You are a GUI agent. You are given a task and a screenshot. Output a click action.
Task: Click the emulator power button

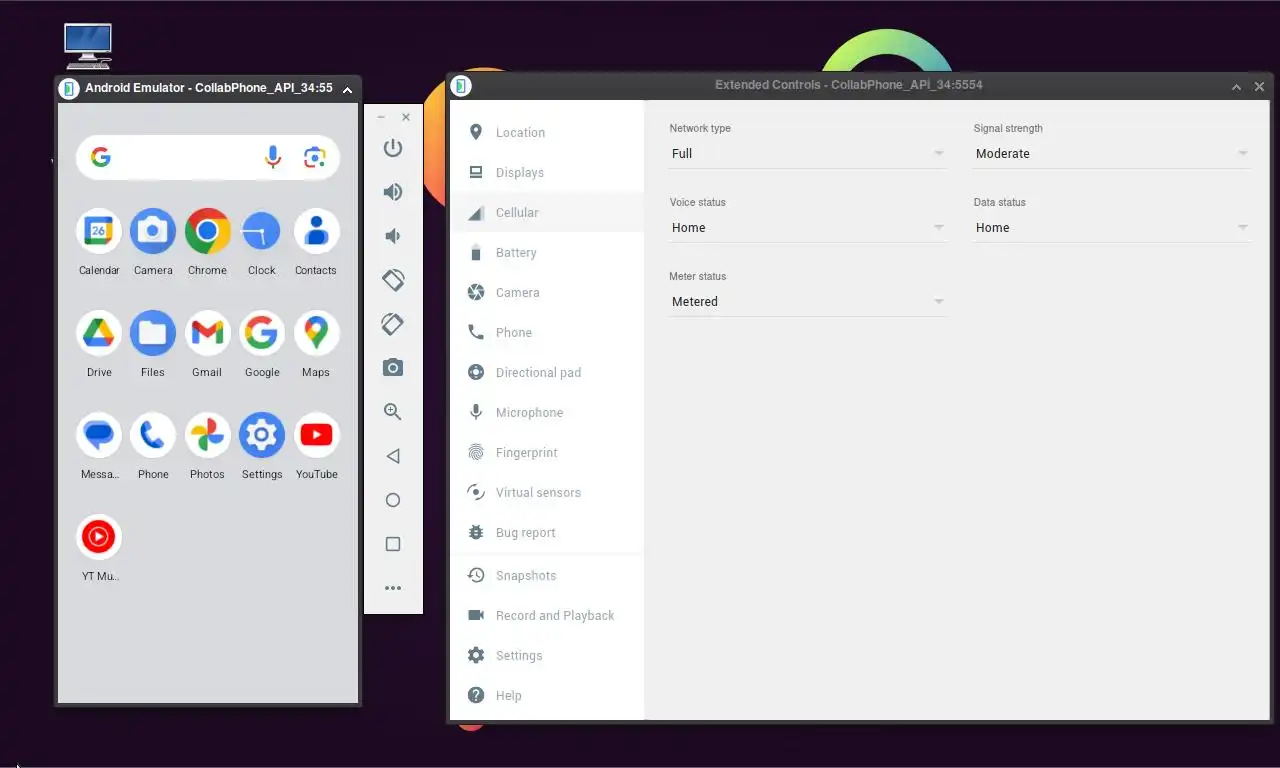(393, 148)
